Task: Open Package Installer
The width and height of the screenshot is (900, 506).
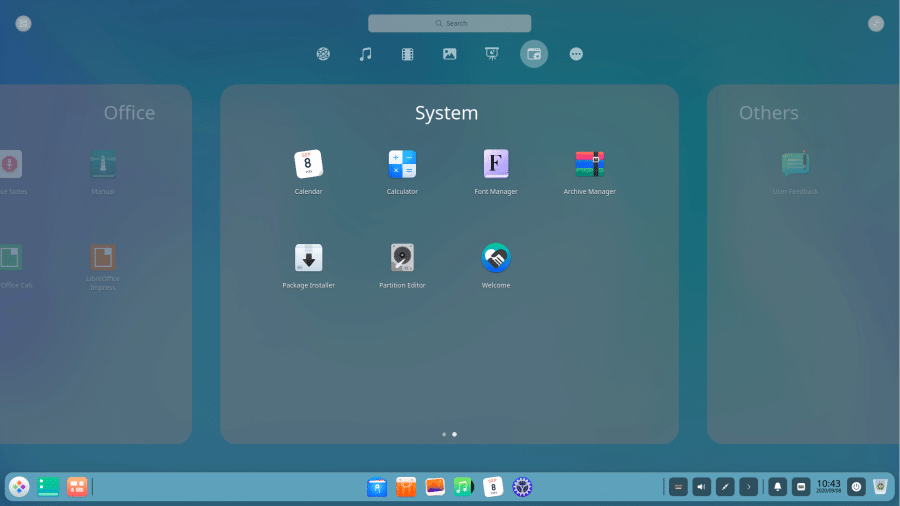Action: (x=308, y=258)
